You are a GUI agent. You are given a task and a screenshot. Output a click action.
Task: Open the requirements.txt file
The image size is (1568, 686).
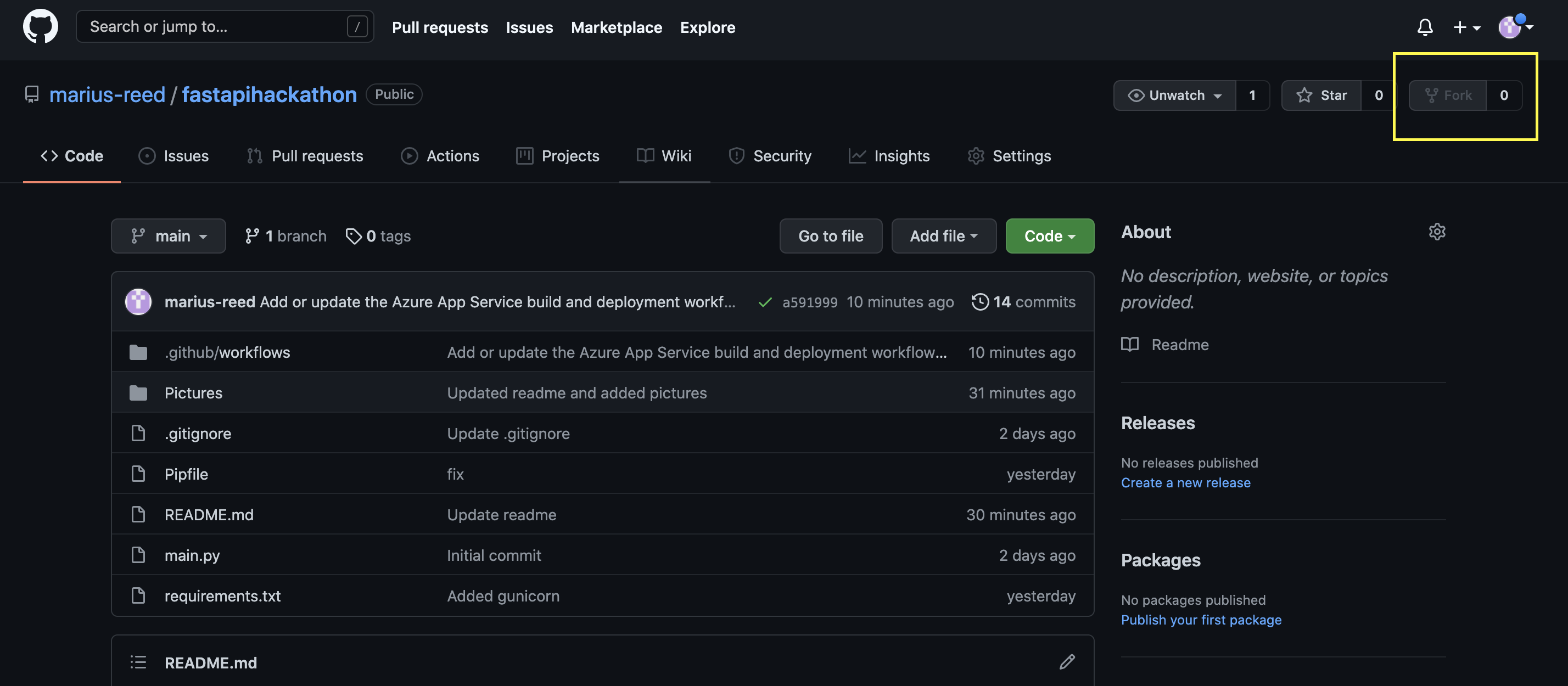(x=223, y=596)
